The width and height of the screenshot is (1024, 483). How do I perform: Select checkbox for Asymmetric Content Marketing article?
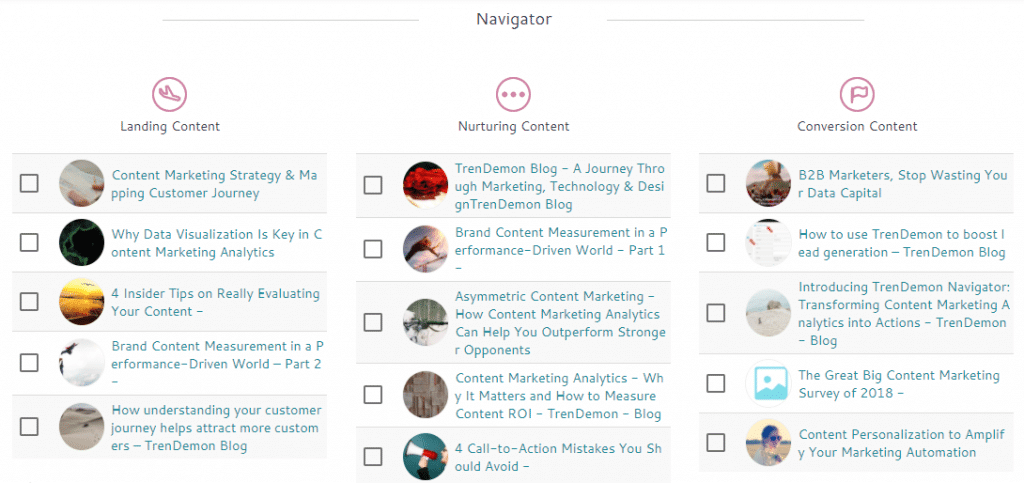point(373,322)
